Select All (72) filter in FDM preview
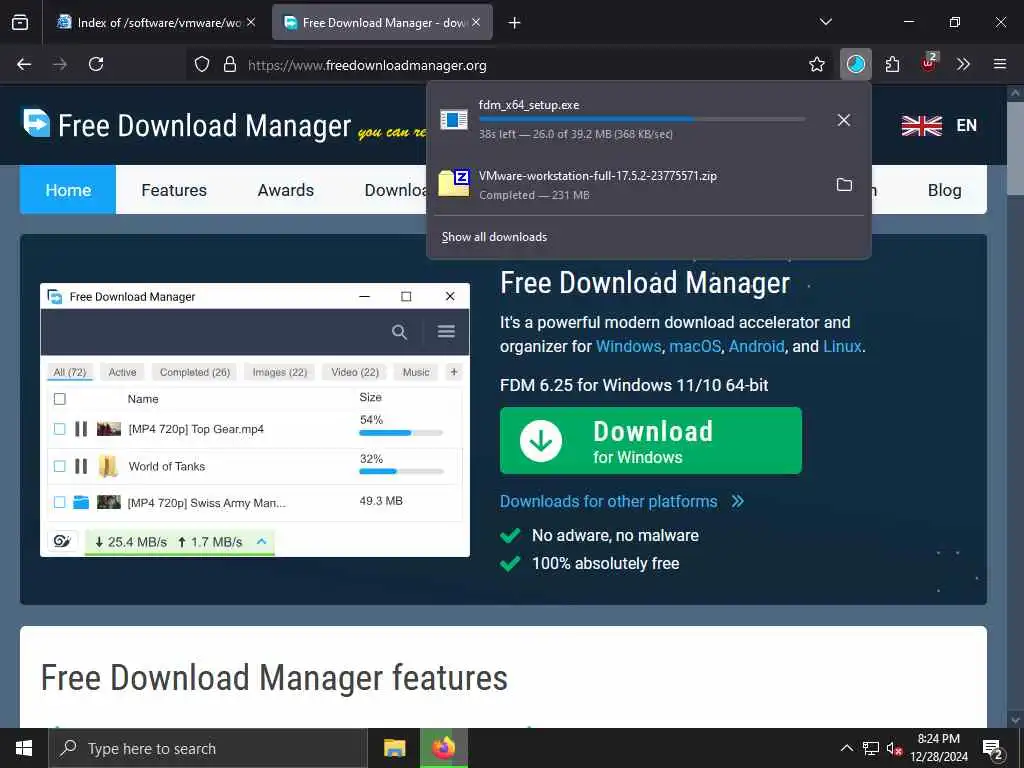The height and width of the screenshot is (768, 1024). click(70, 372)
